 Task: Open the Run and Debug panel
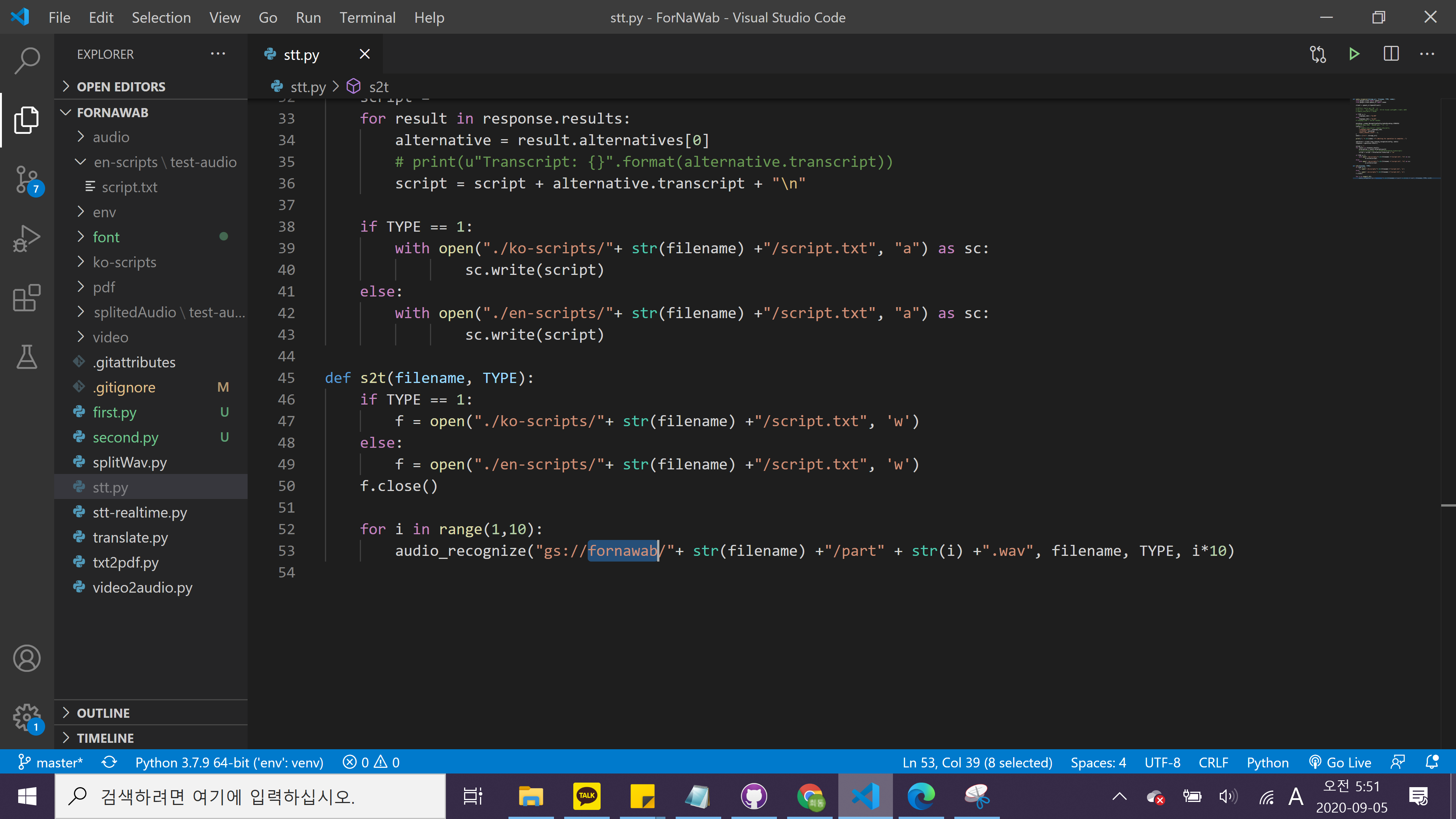coord(27,238)
